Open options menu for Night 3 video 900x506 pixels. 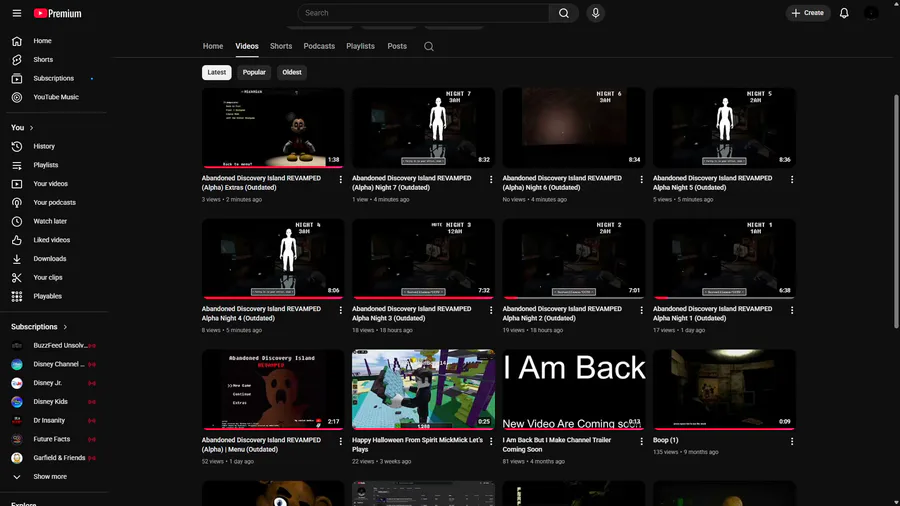click(491, 310)
